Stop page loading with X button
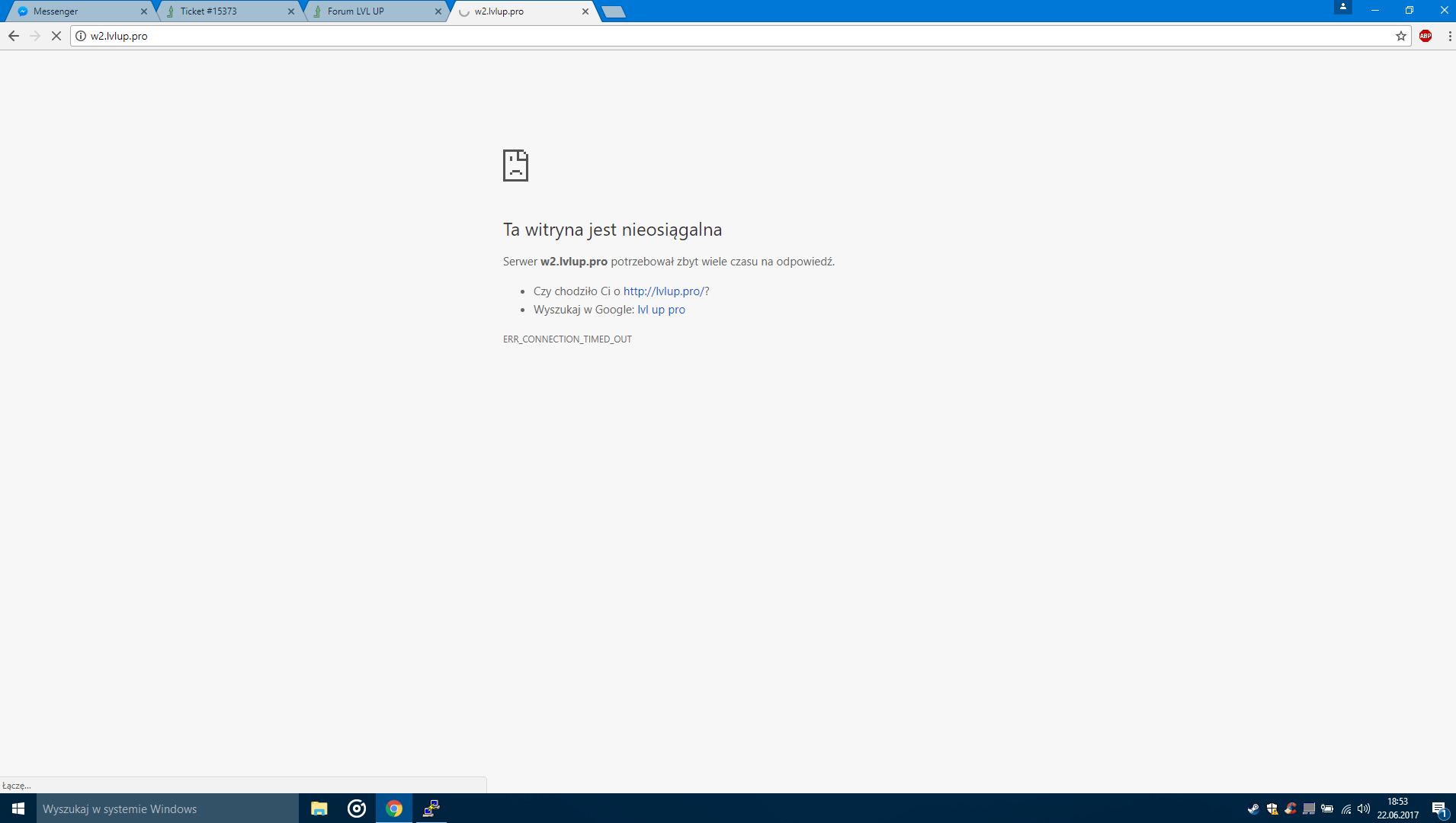1456x823 pixels. tap(56, 36)
